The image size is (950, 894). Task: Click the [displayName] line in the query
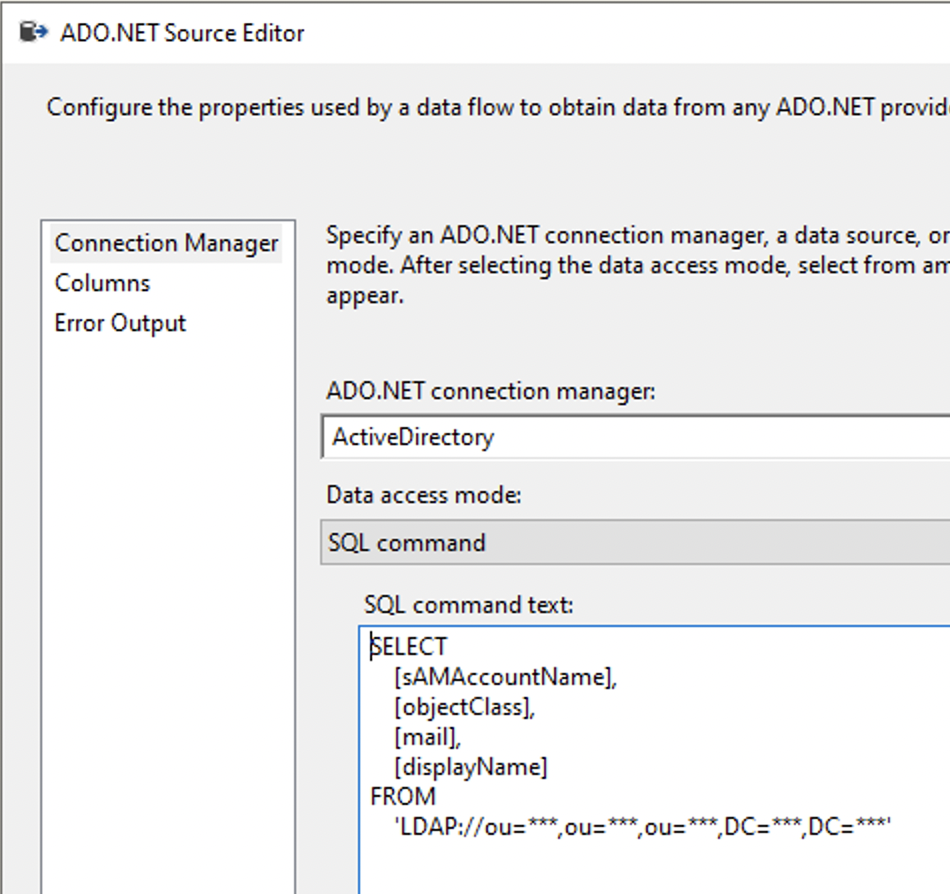(471, 767)
